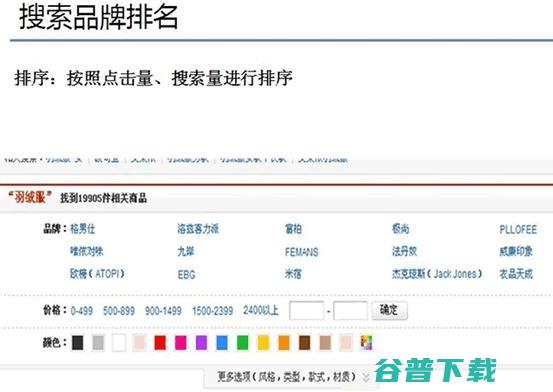Image resolution: width=553 pixels, height=392 pixels.
Task: Filter by the tan color swatch
Action: [325, 343]
